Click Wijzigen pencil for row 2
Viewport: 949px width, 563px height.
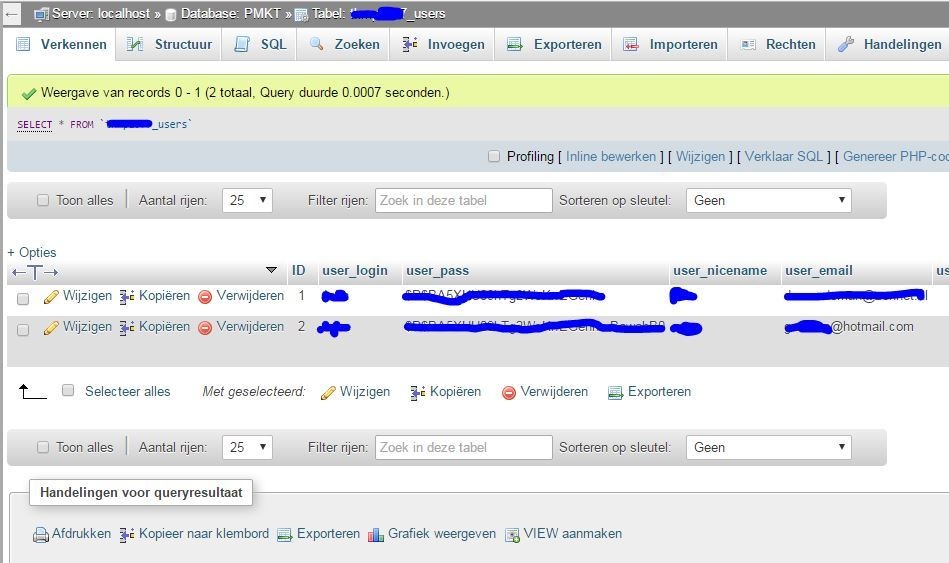click(78, 327)
